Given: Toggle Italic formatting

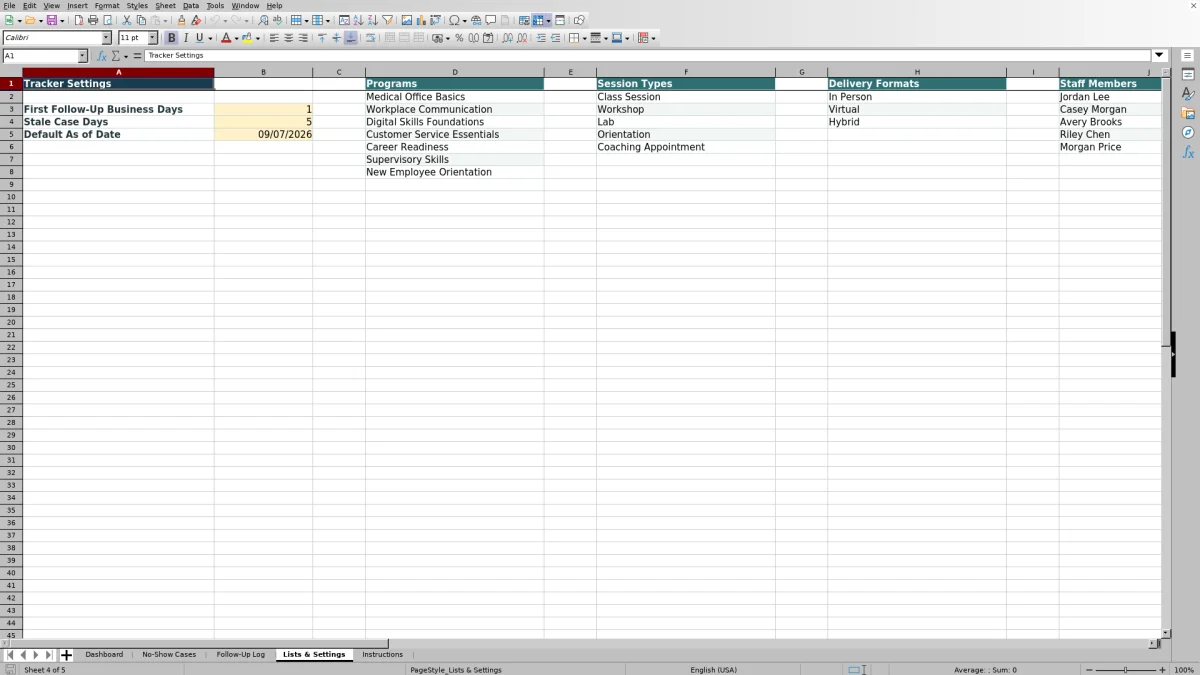Looking at the screenshot, I should pyautogui.click(x=185, y=38).
